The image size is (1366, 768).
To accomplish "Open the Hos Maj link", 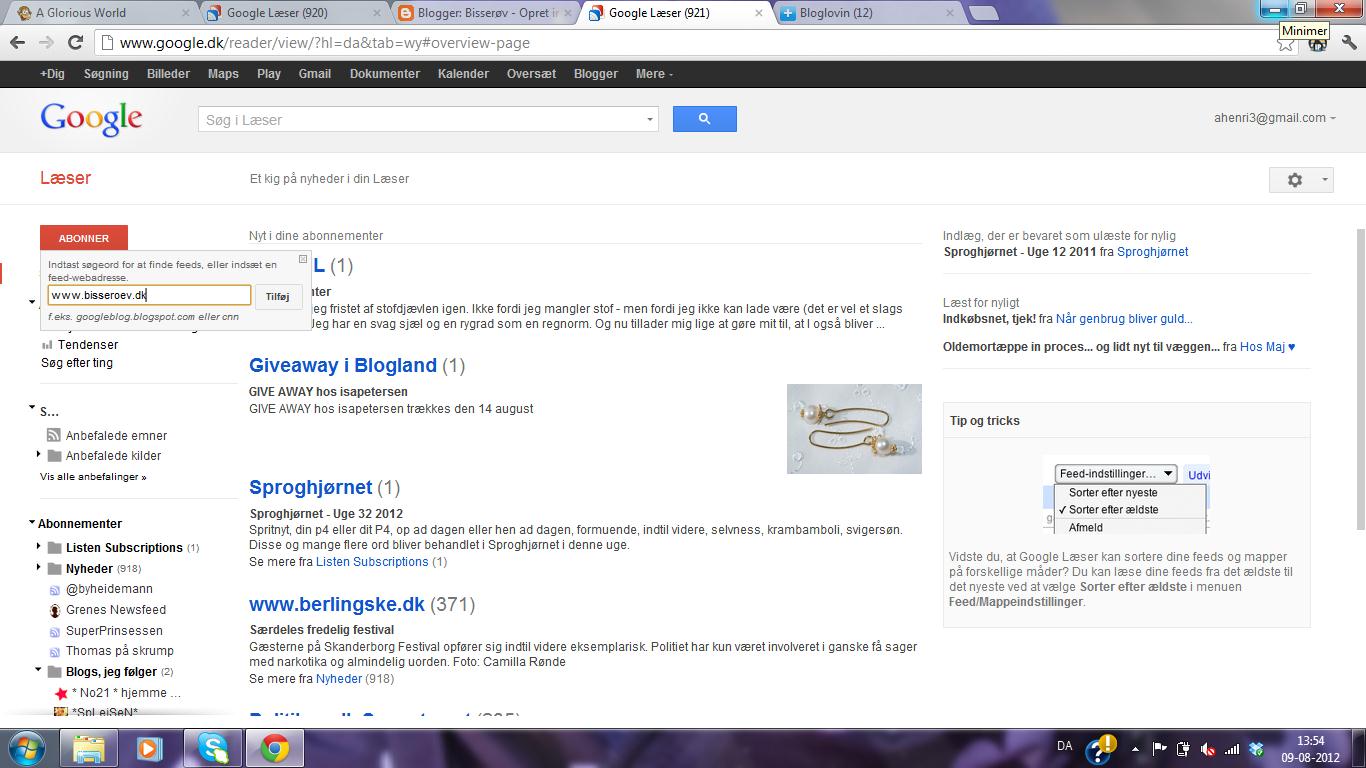I will click(x=1267, y=347).
